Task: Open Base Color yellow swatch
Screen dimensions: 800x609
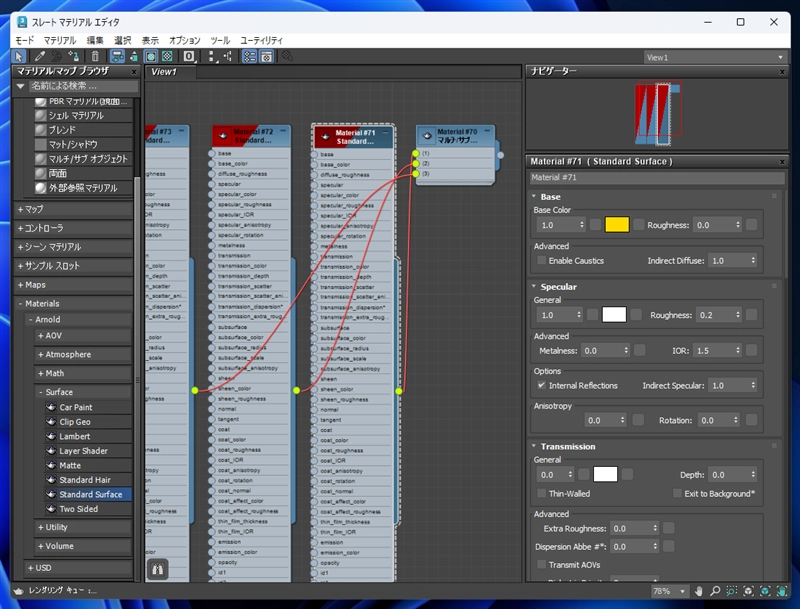Action: [x=617, y=225]
